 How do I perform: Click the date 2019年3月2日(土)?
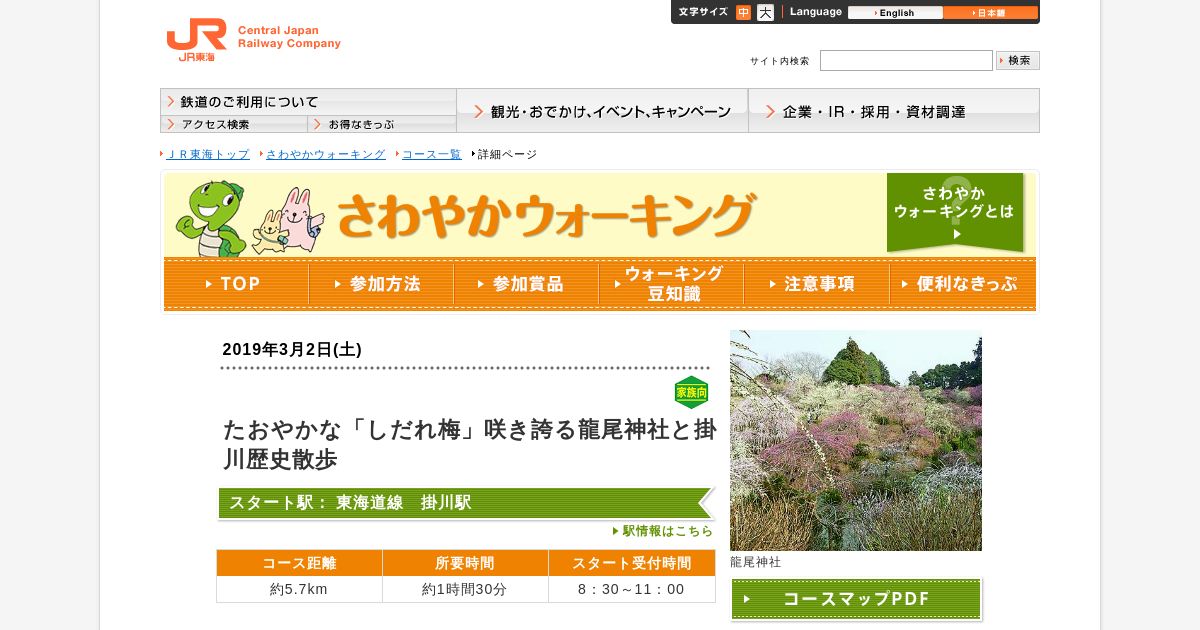(x=292, y=349)
